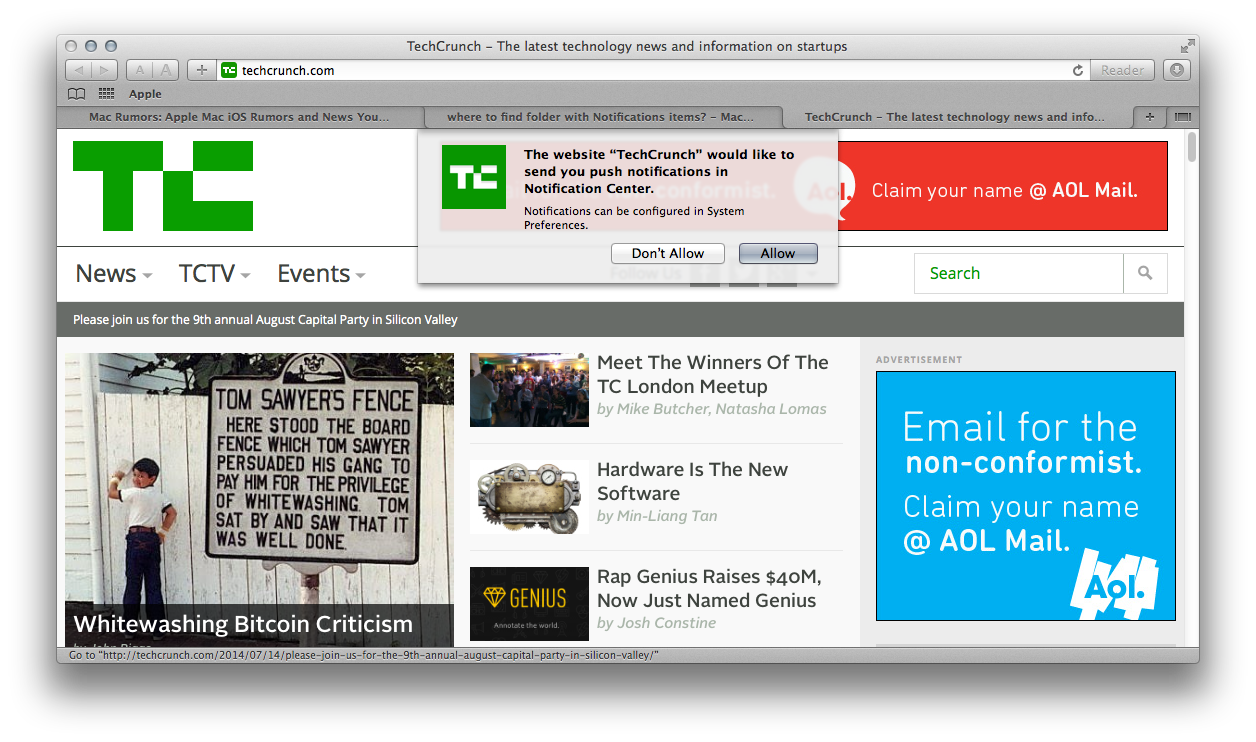Increase text size with large A button
The image size is (1256, 742).
click(x=166, y=70)
